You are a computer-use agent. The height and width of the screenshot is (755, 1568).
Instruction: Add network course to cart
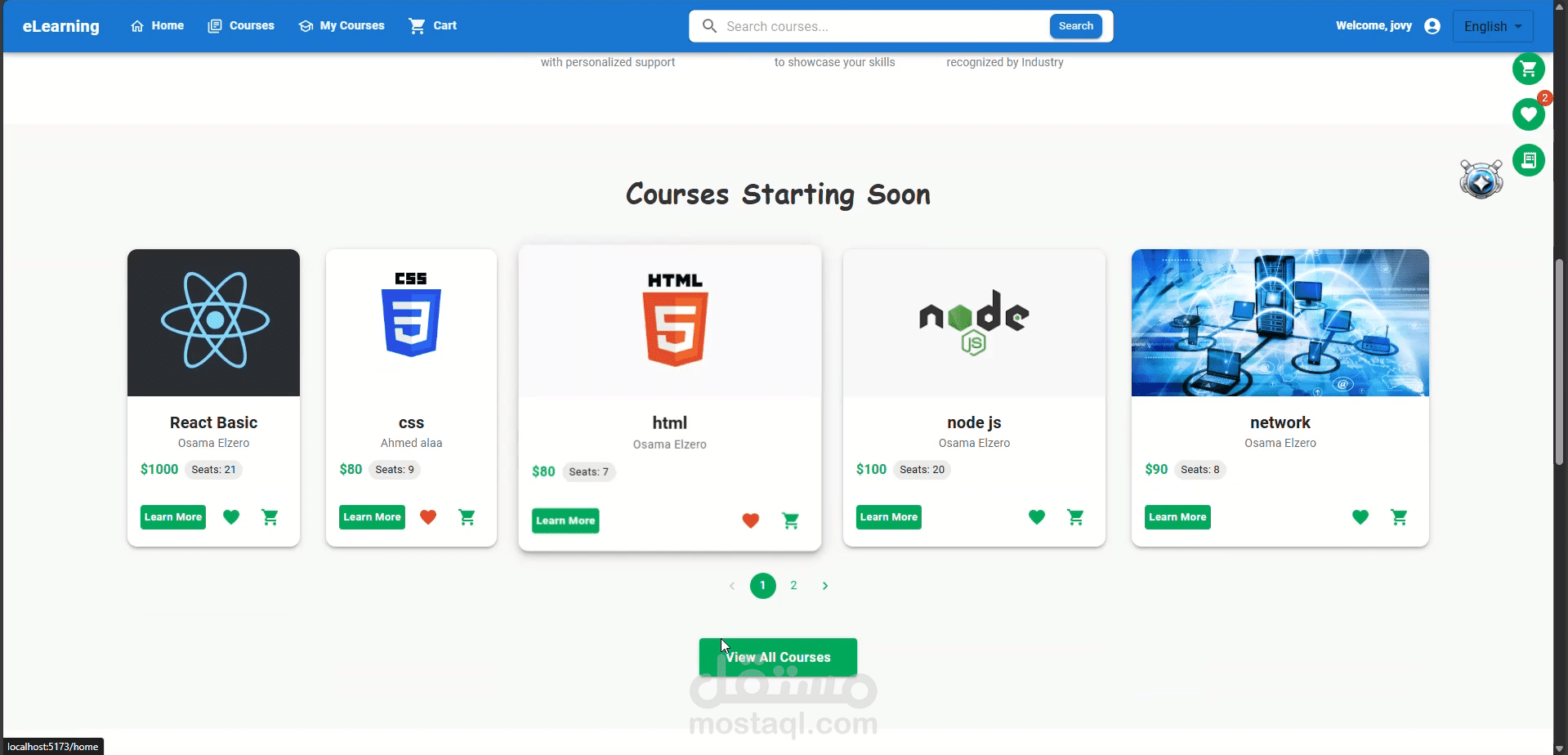pyautogui.click(x=1400, y=516)
